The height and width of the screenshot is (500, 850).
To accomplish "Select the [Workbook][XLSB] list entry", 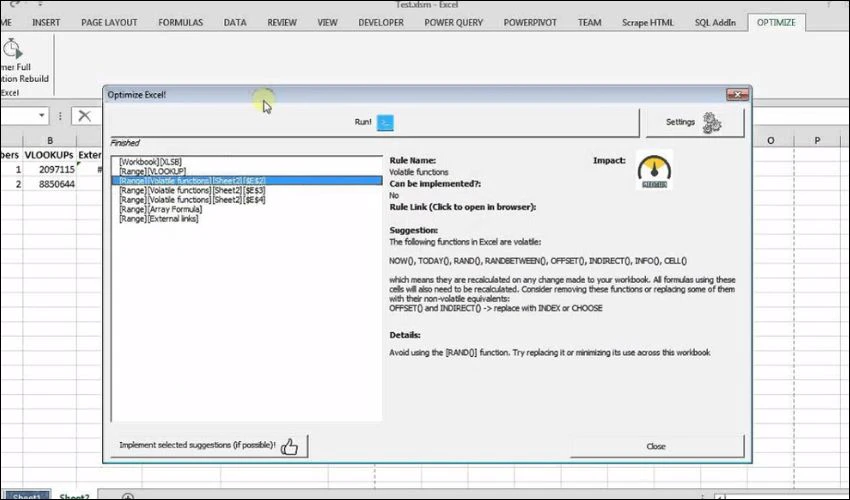I will coord(247,162).
